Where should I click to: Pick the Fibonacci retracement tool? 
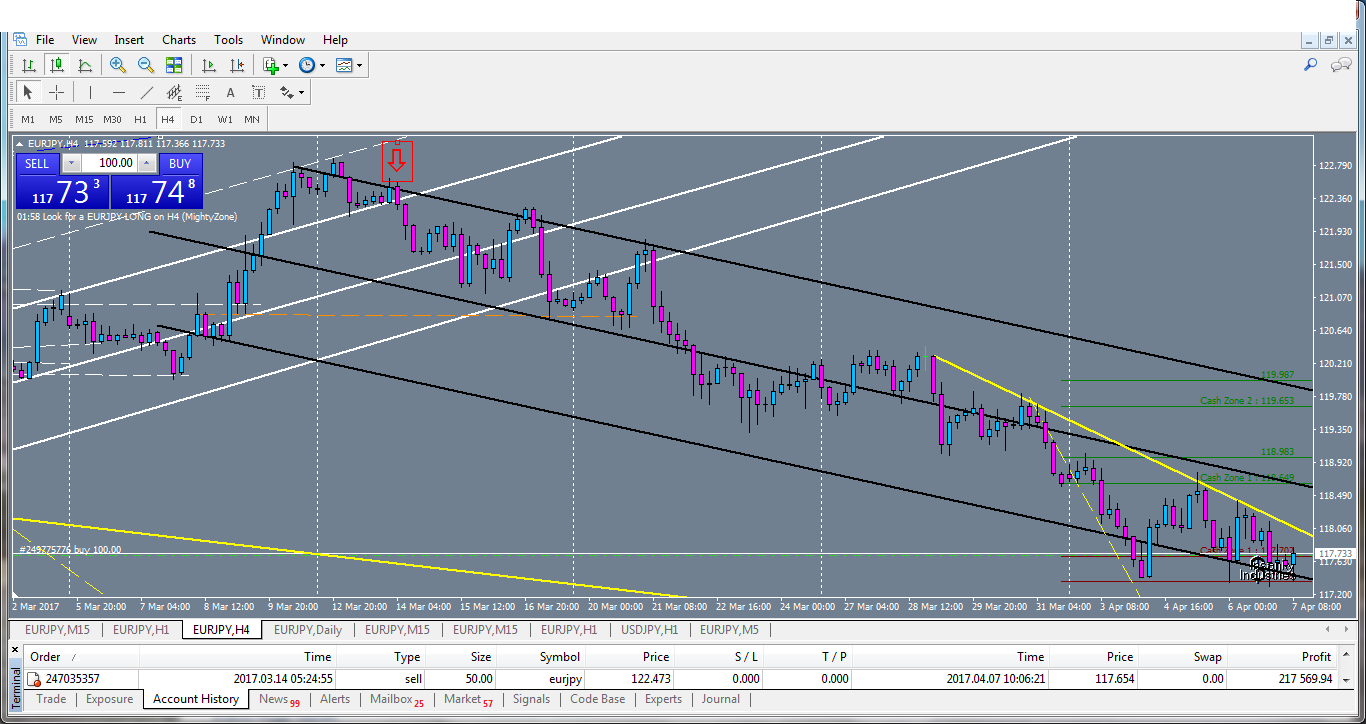203,92
